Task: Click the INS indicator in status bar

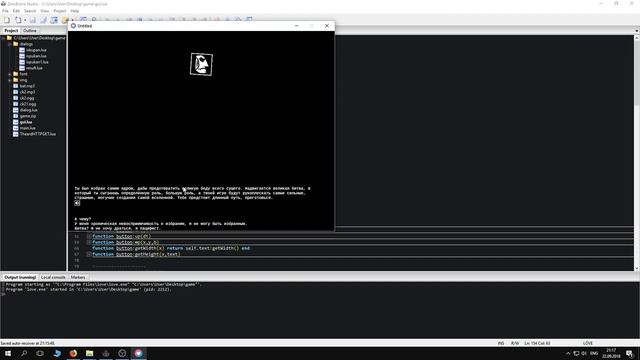Action: [x=501, y=343]
